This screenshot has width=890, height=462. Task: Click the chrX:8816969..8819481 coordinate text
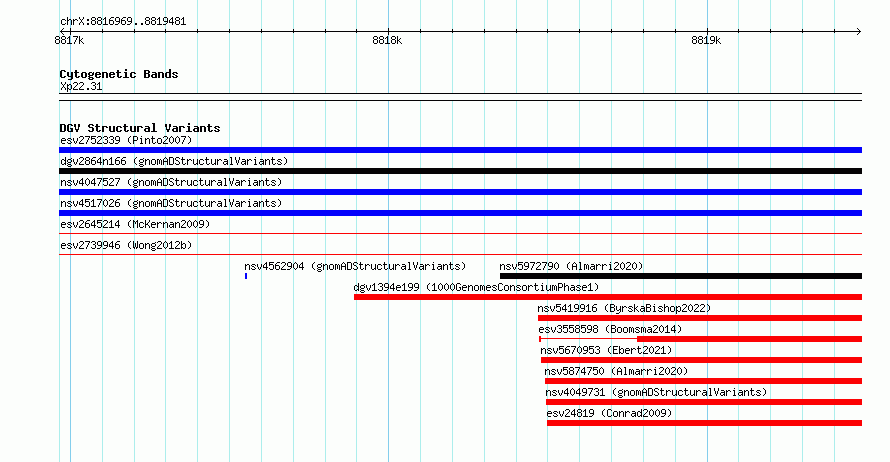(x=123, y=22)
